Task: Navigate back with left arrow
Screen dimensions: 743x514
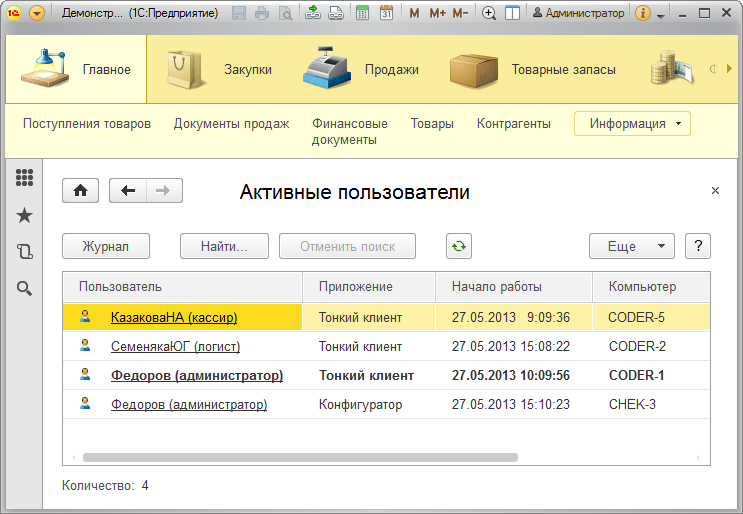Action: tap(128, 190)
